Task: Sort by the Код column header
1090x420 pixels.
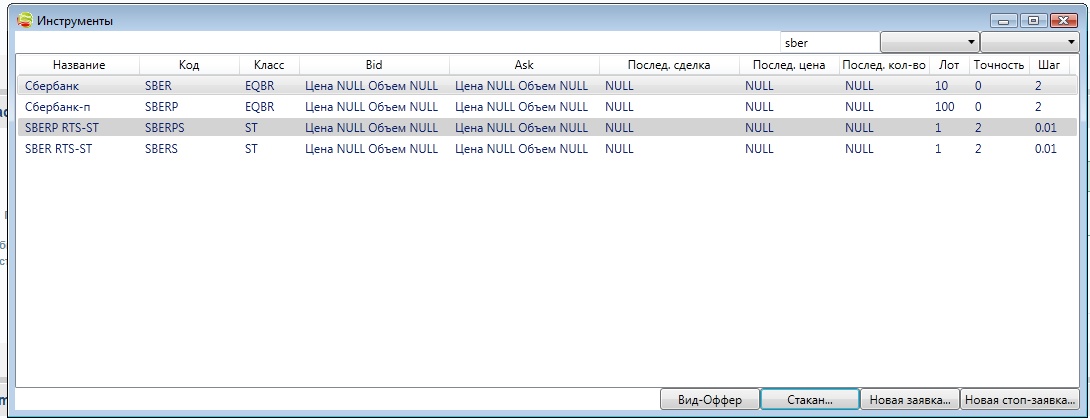Action: 189,65
